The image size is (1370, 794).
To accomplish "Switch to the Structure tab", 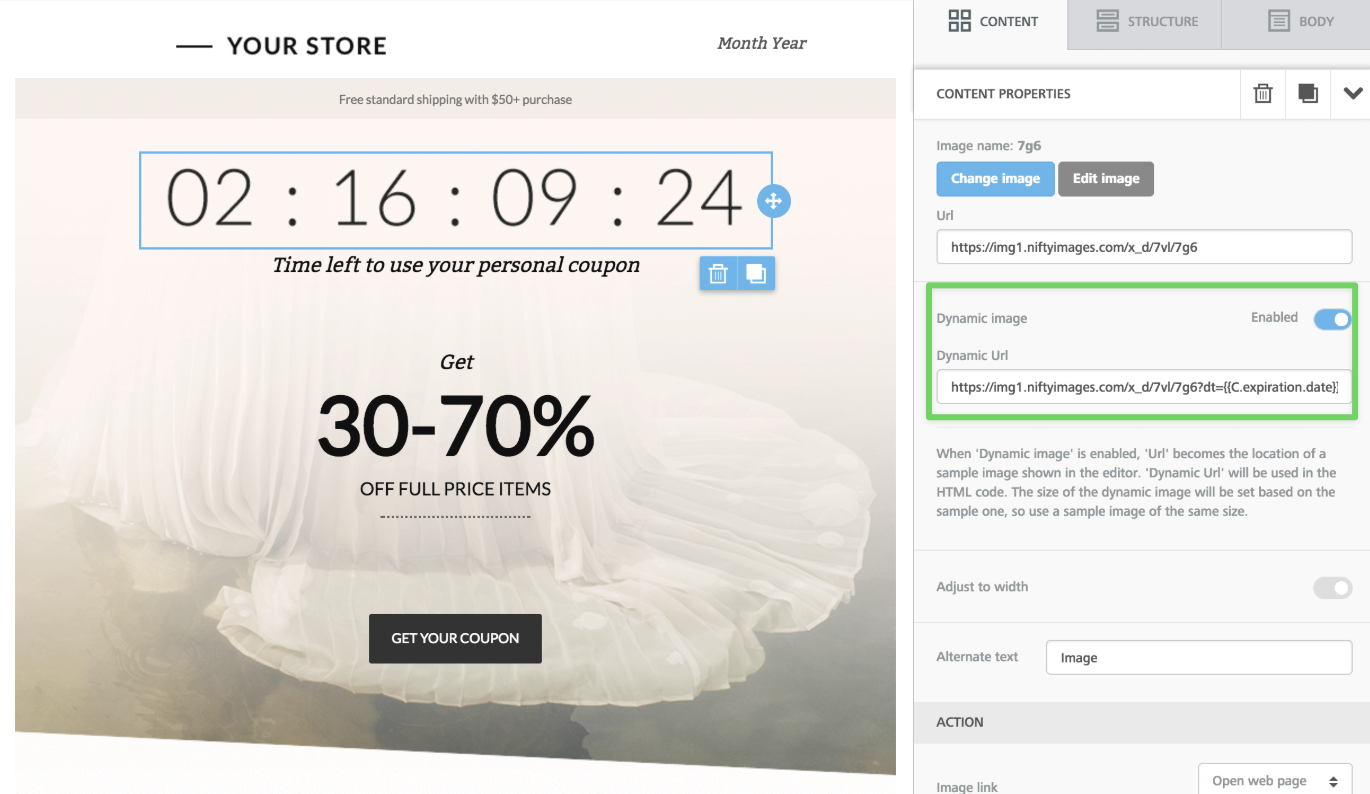I will pos(1145,21).
